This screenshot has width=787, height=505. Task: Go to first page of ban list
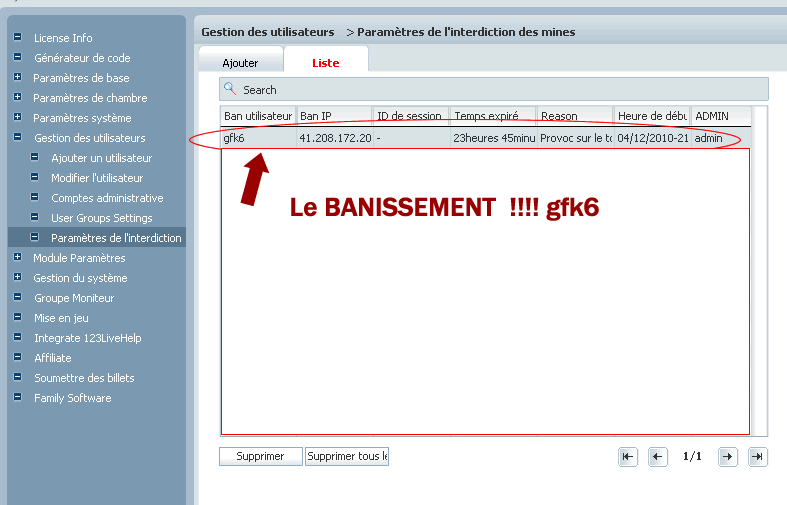point(628,456)
